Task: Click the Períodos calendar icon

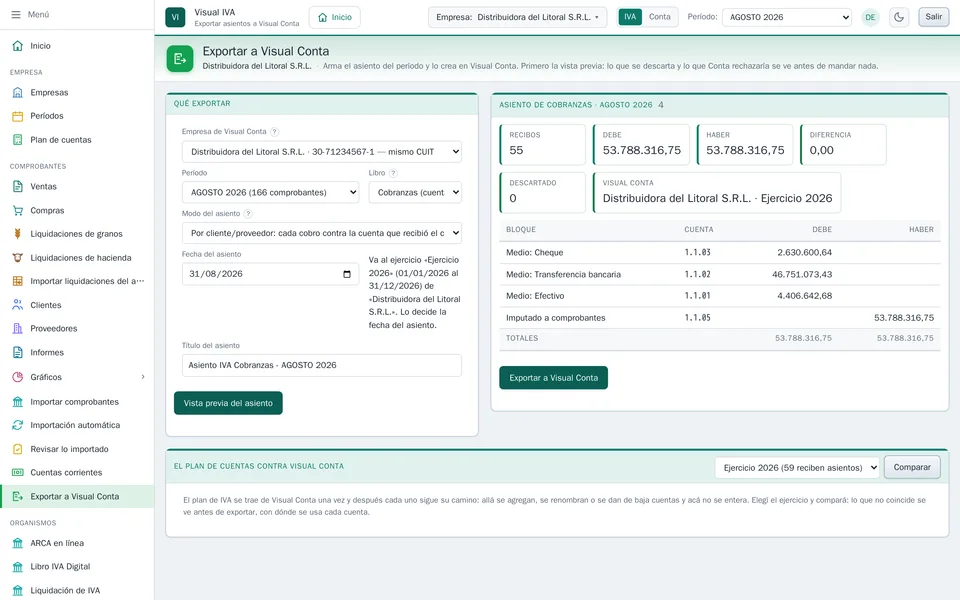Action: click(18, 116)
